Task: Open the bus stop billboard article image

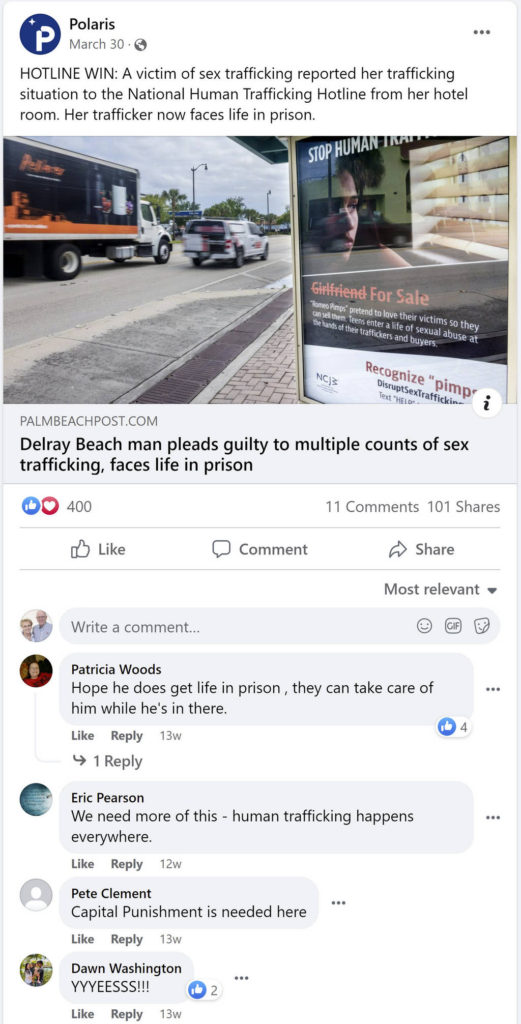Action: (260, 270)
